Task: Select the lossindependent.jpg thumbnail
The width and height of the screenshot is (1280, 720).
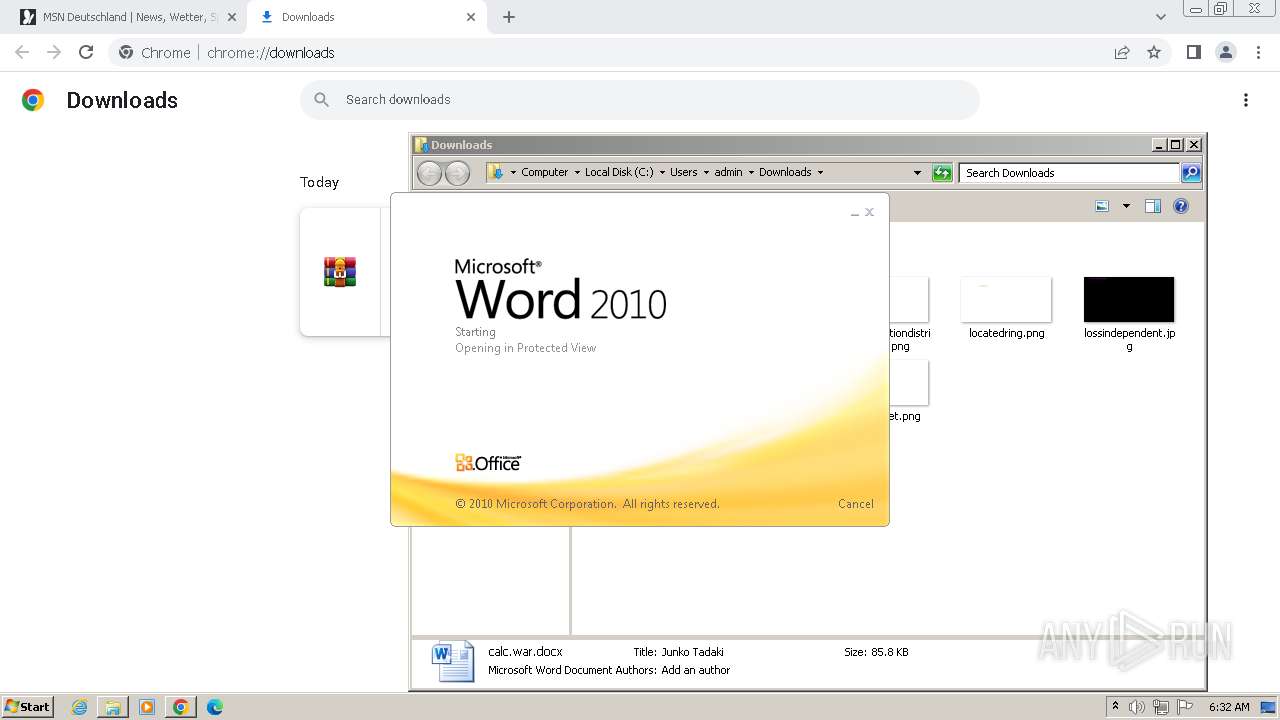Action: tap(1129, 300)
